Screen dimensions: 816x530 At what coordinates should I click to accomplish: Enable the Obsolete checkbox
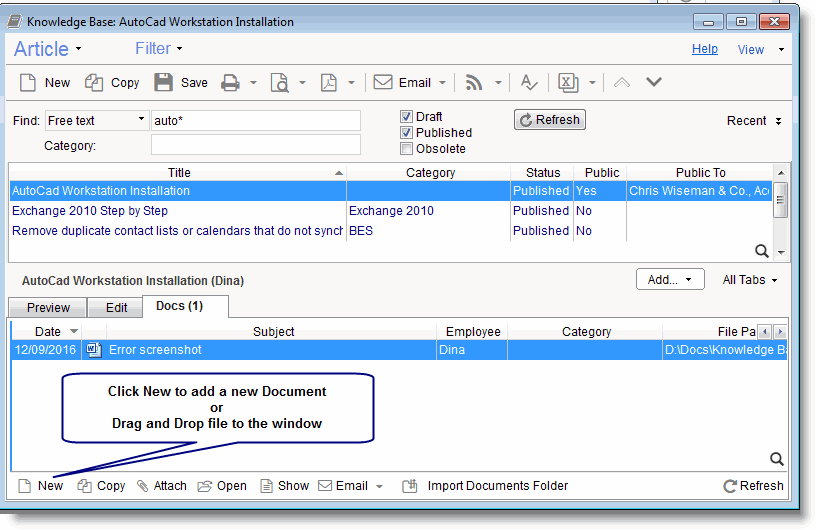pos(406,149)
